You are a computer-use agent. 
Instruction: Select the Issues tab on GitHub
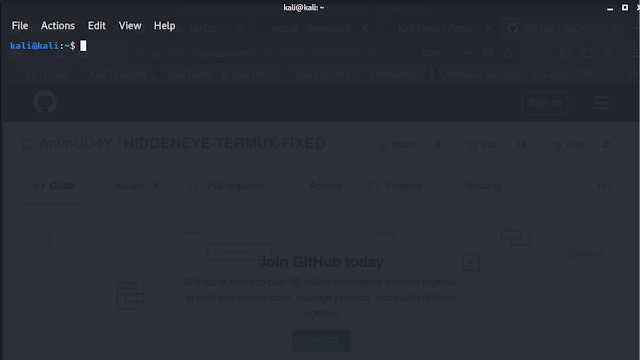(130, 186)
